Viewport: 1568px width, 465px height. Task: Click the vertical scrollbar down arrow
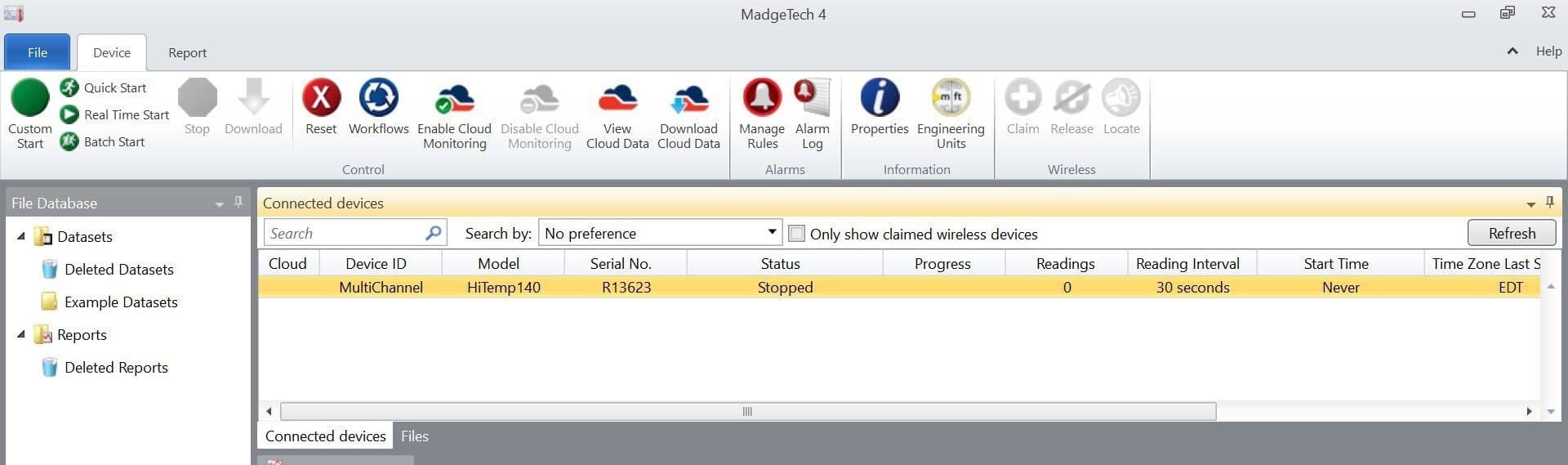[x=1550, y=411]
